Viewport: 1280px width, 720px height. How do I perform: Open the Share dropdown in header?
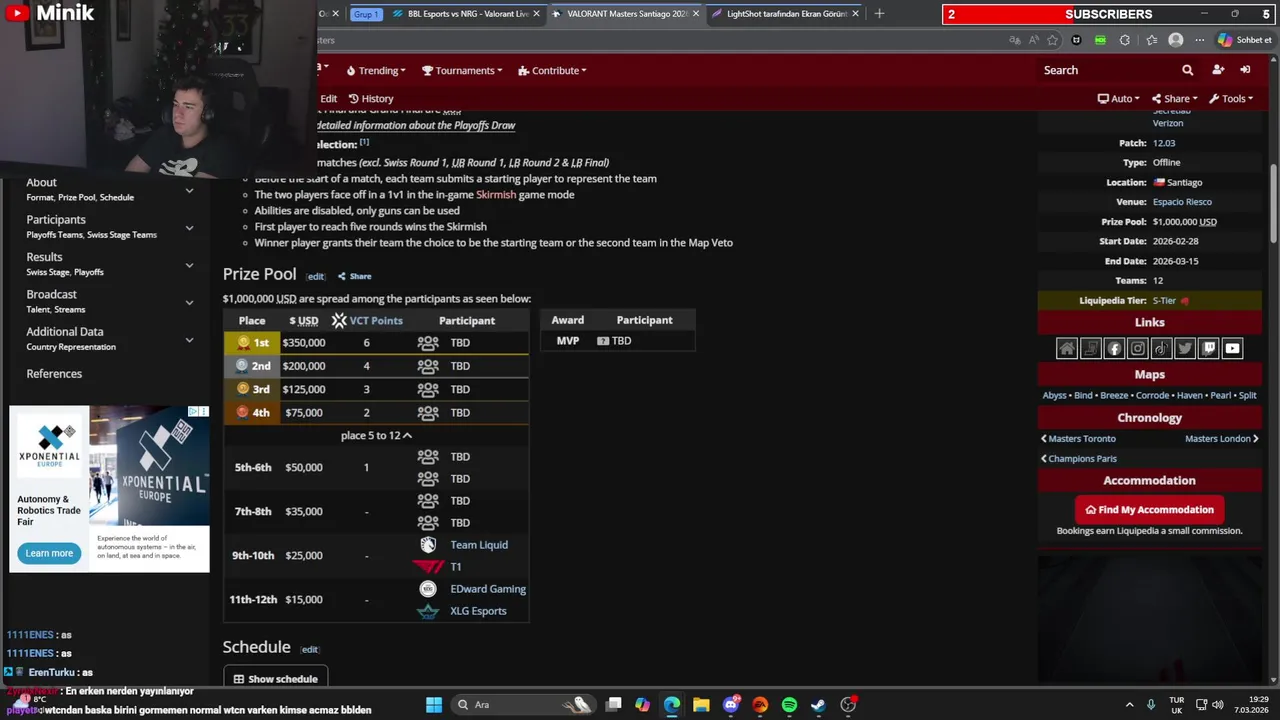point(1175,99)
